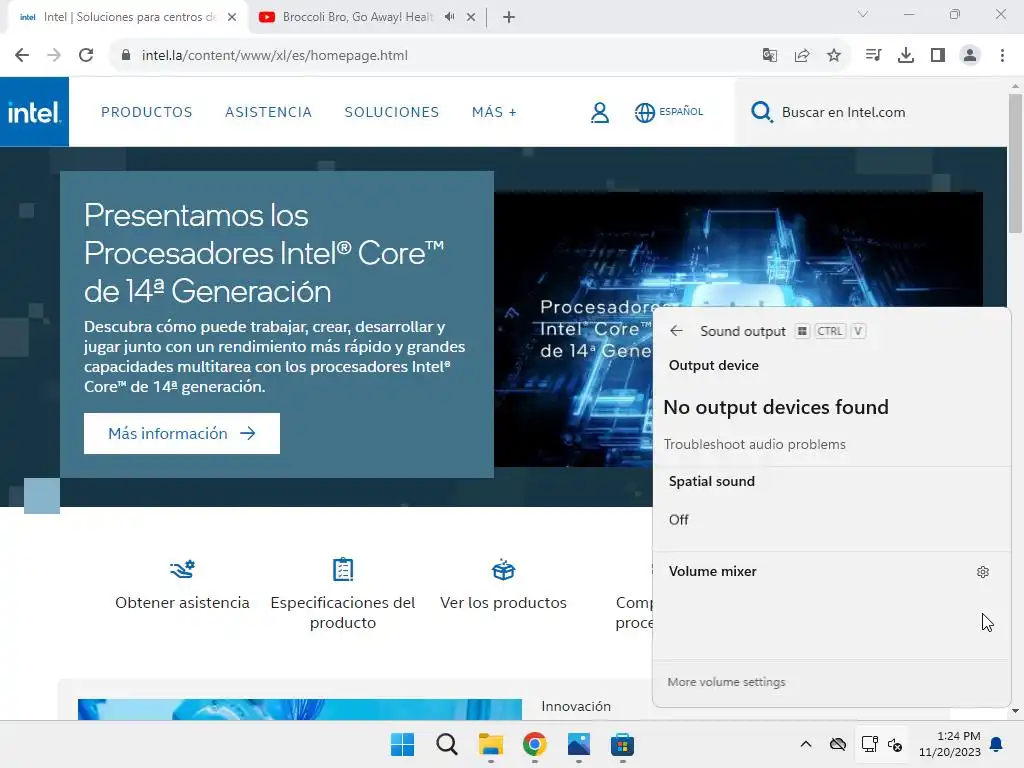
Task: Open ASISTENCIA menu
Action: click(x=268, y=112)
